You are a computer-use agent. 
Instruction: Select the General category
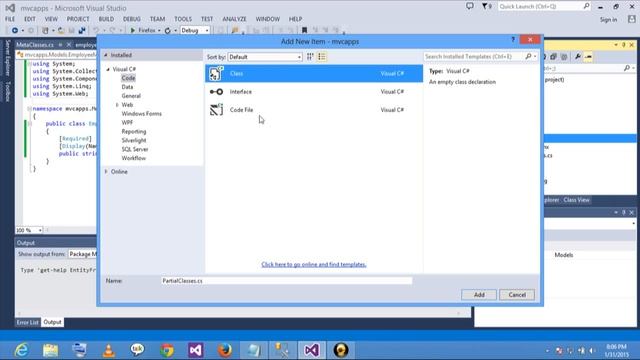click(131, 96)
